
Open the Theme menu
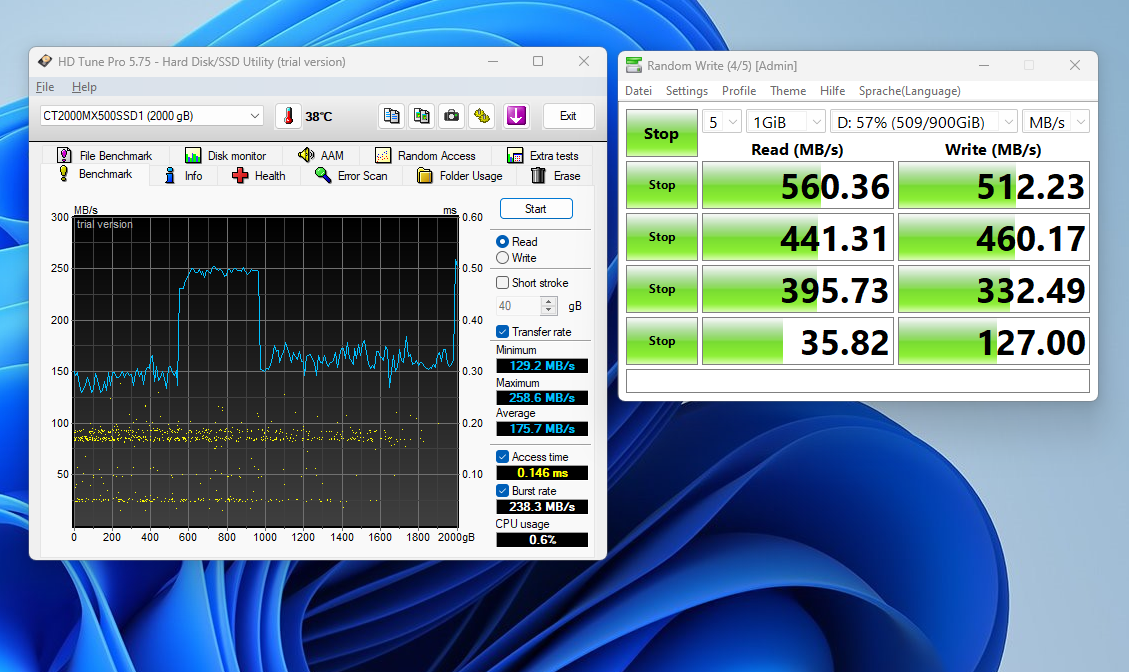(x=788, y=91)
